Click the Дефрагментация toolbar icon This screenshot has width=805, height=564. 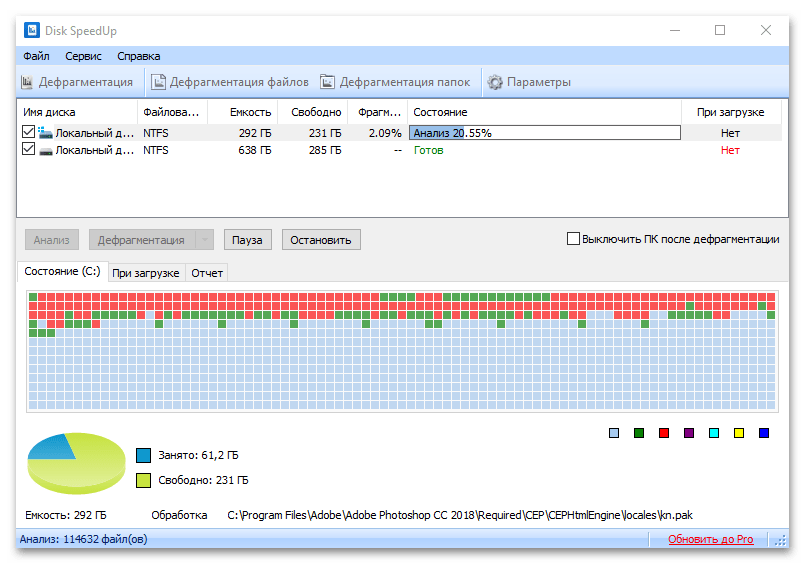[28, 82]
